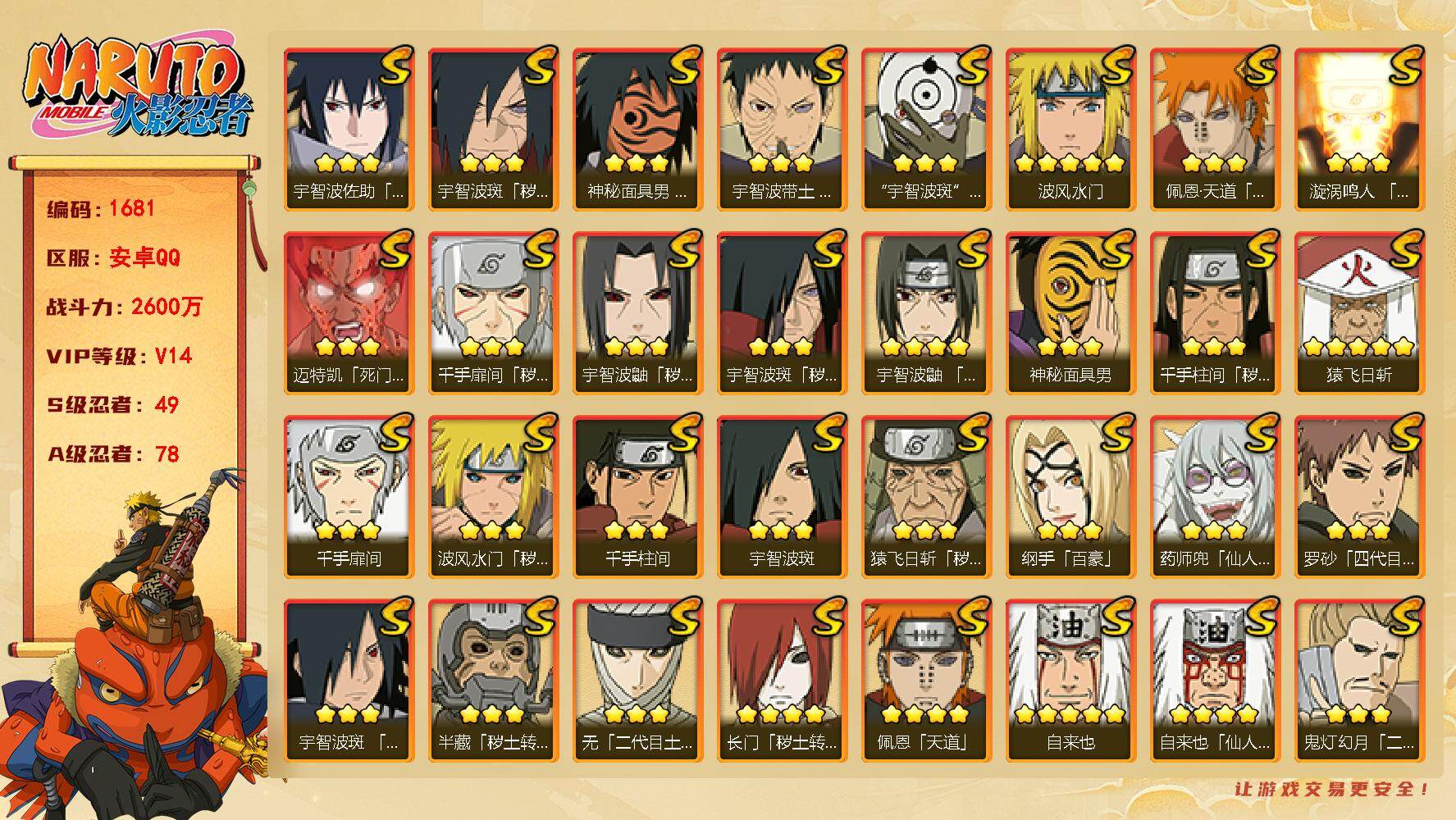The image size is (1456, 820).
Task: Select the 药师兜「仙人」 card
Action: [x=1215, y=497]
